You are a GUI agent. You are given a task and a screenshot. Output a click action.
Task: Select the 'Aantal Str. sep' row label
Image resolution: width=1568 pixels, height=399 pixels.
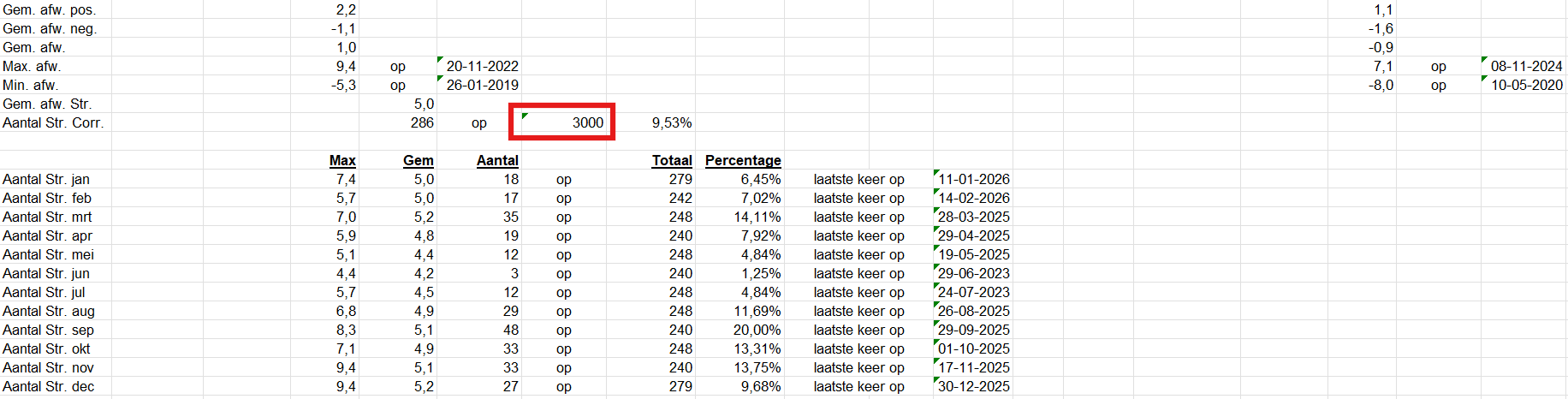coord(49,330)
